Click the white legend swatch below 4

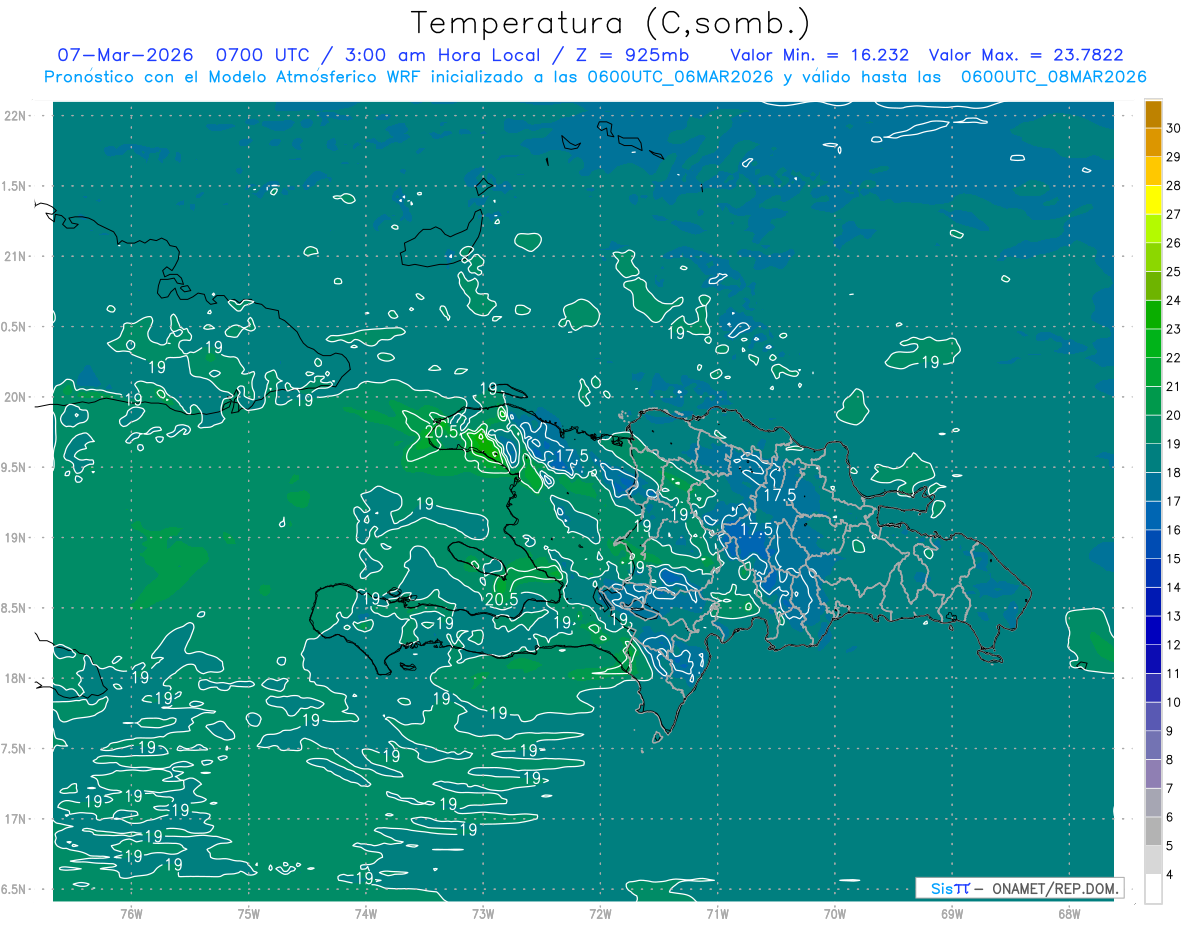click(x=1153, y=889)
